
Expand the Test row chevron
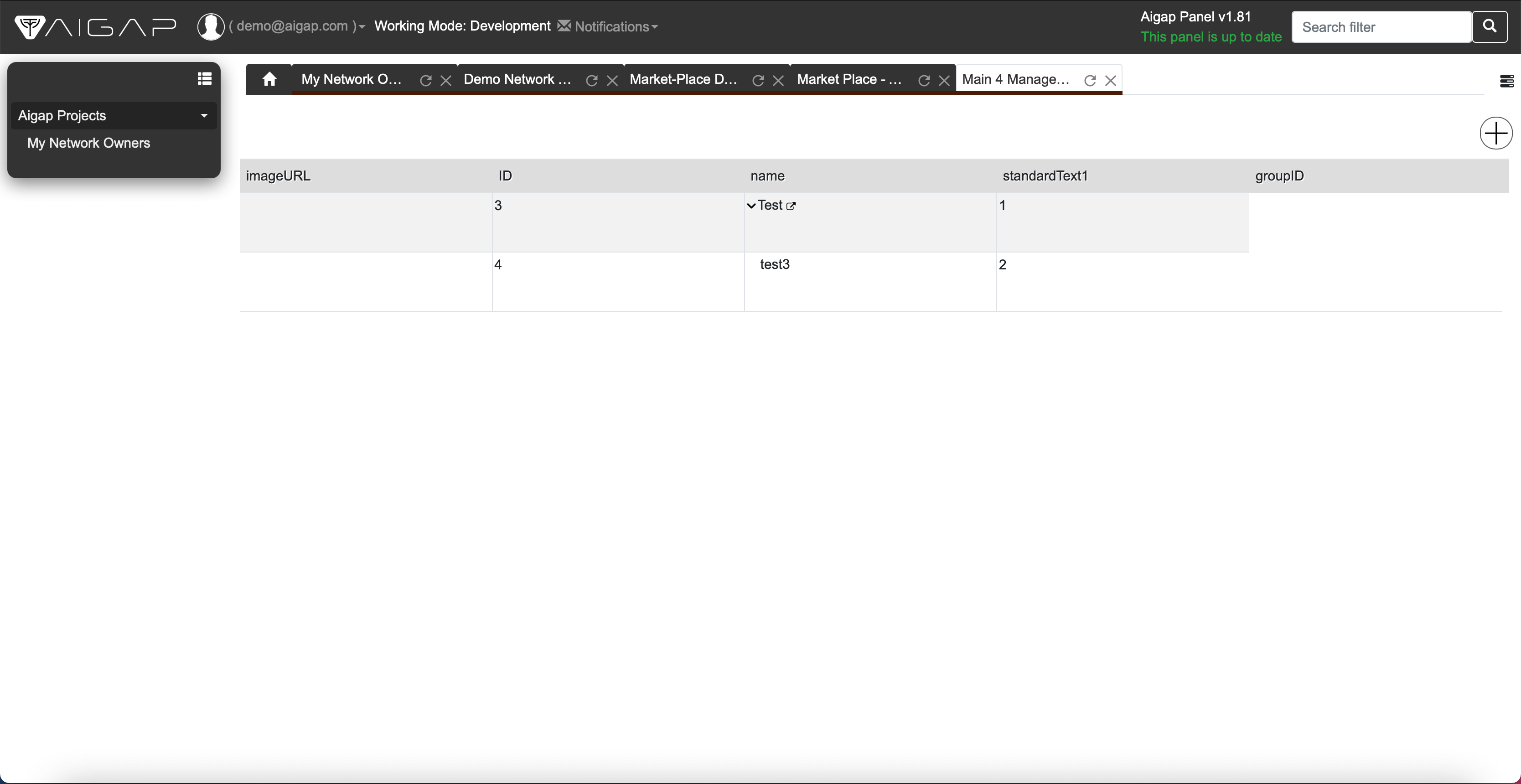(x=751, y=206)
